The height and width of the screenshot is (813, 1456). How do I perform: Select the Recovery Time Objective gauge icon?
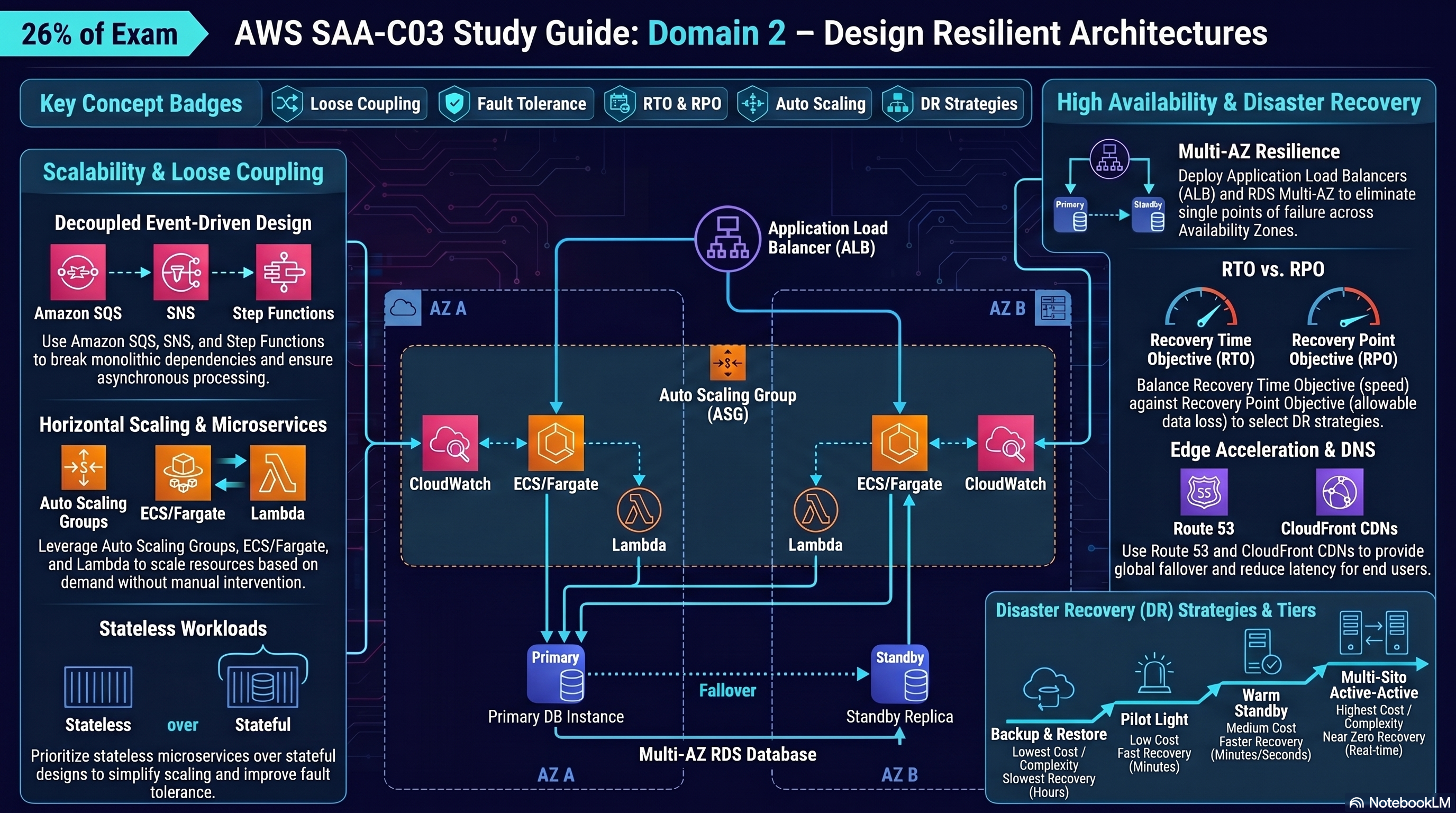coord(1201,308)
